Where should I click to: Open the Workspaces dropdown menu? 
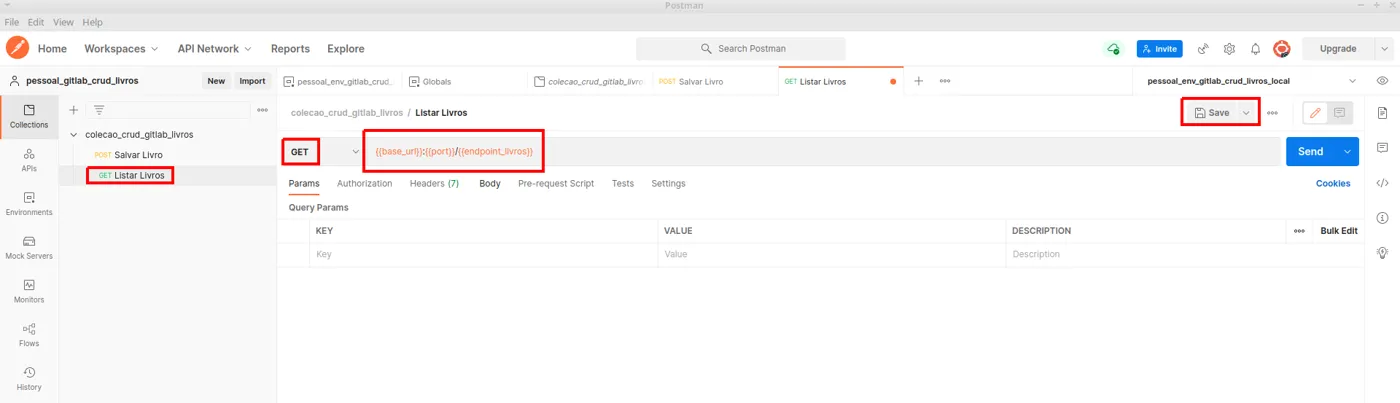pos(121,49)
